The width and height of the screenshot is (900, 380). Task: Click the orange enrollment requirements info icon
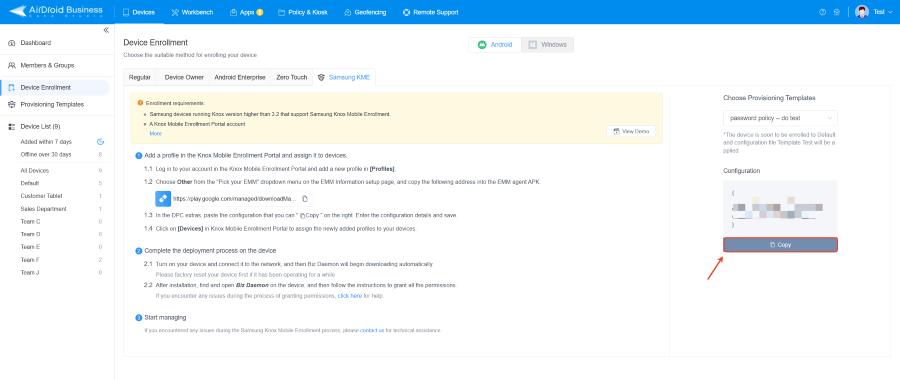pos(140,103)
